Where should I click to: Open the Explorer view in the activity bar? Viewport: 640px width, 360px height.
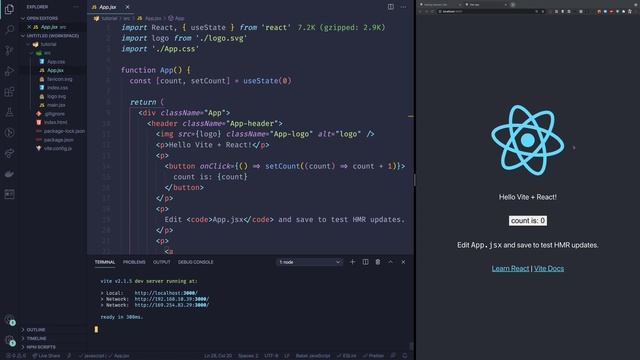click(x=9, y=9)
